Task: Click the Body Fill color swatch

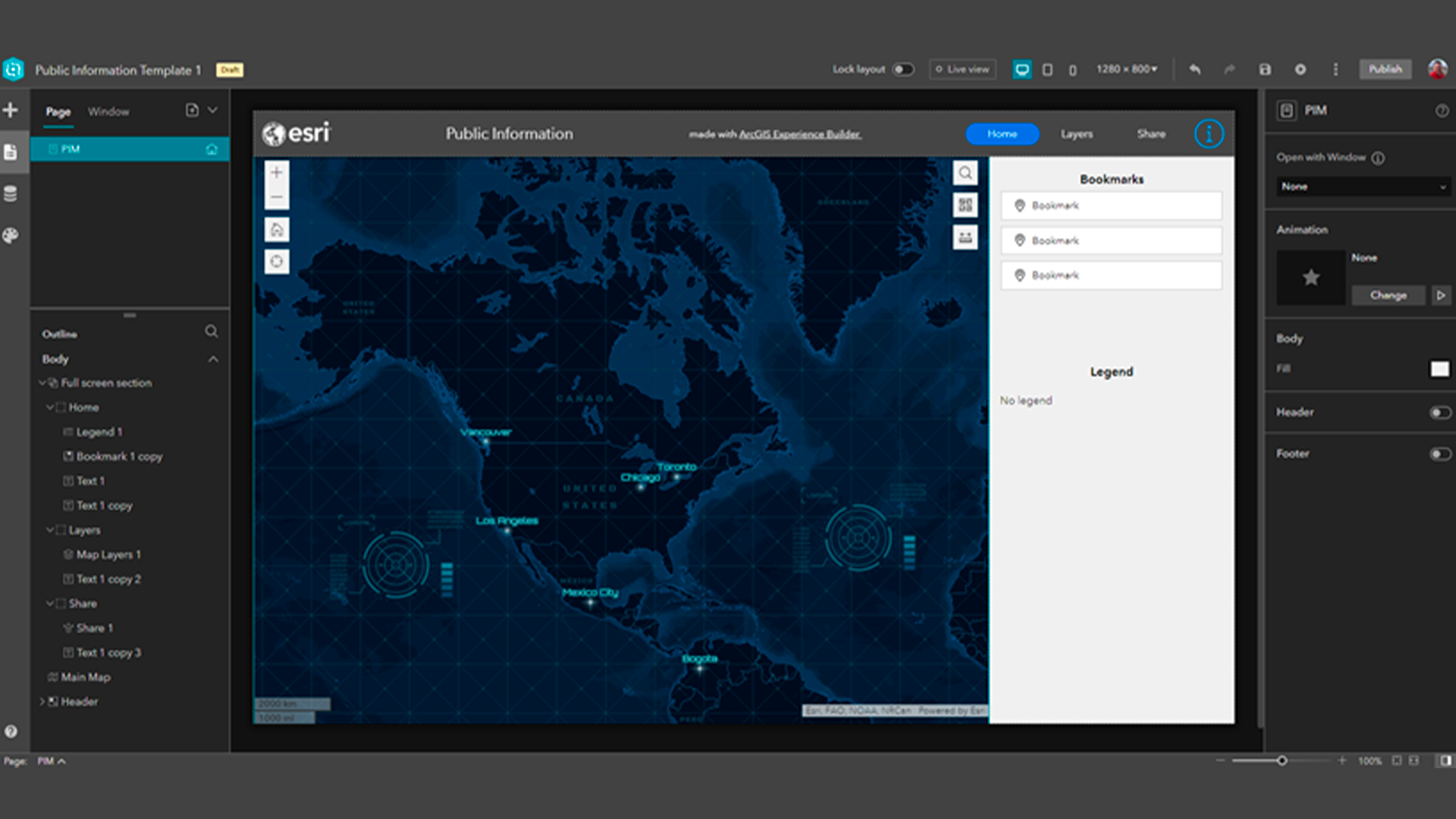Action: tap(1439, 369)
